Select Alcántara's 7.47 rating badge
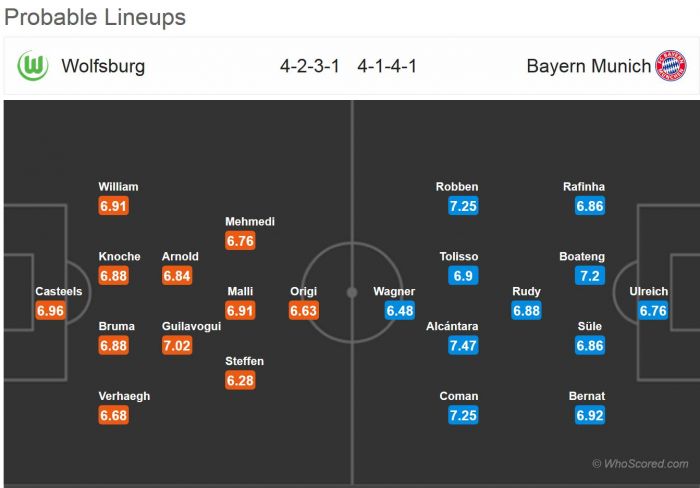This screenshot has height=488, width=700. [462, 345]
